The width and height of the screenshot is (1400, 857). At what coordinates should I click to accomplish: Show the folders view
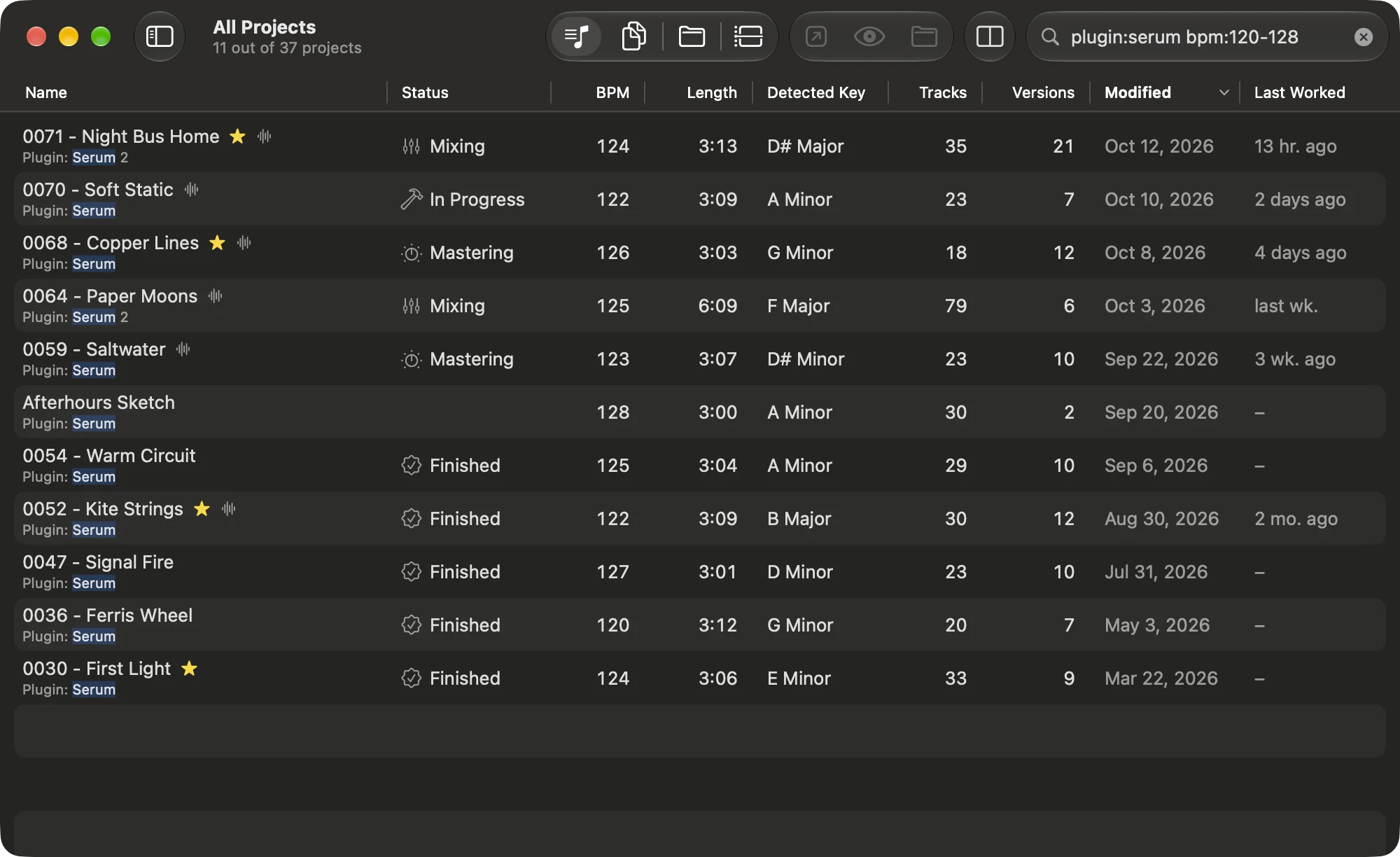point(692,36)
